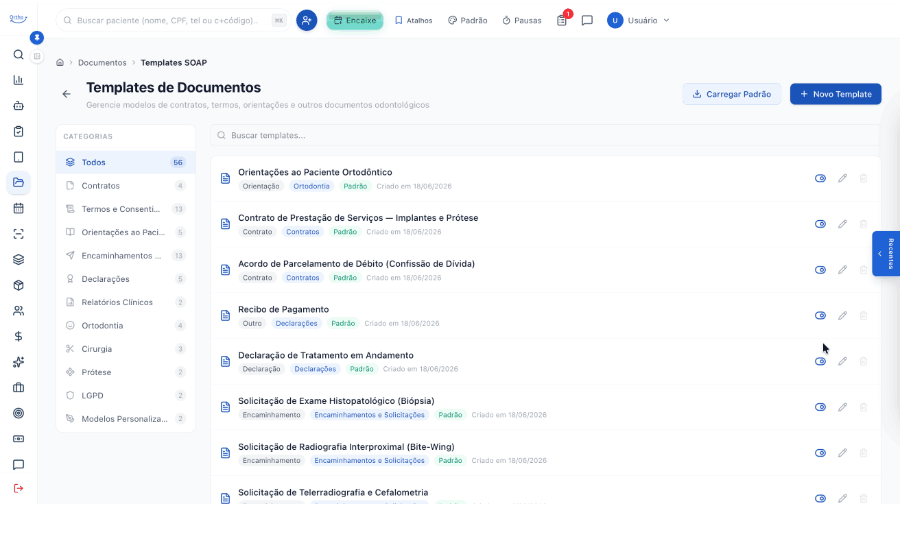Image resolution: width=924 pixels, height=540 pixels.
Task: Open the target goals sidebar icon
Action: click(x=18, y=413)
